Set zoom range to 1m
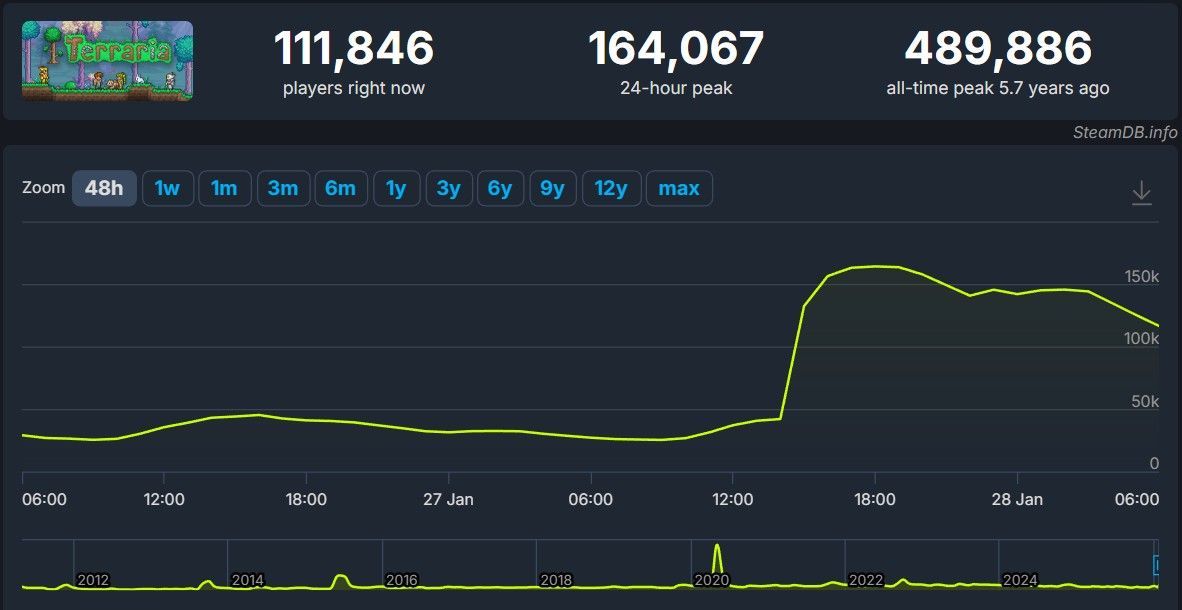The height and width of the screenshot is (610, 1182). 224,188
